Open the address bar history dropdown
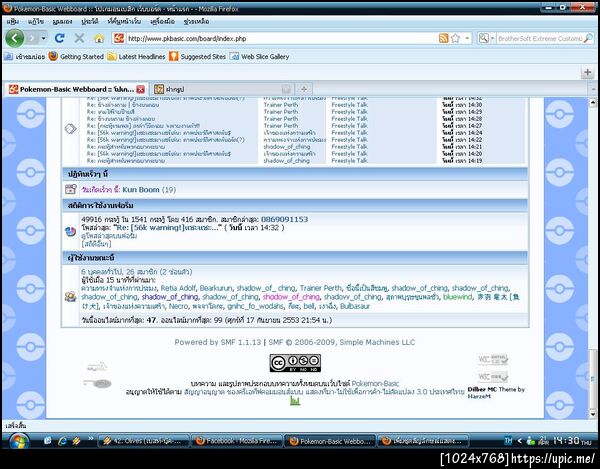 [467, 38]
